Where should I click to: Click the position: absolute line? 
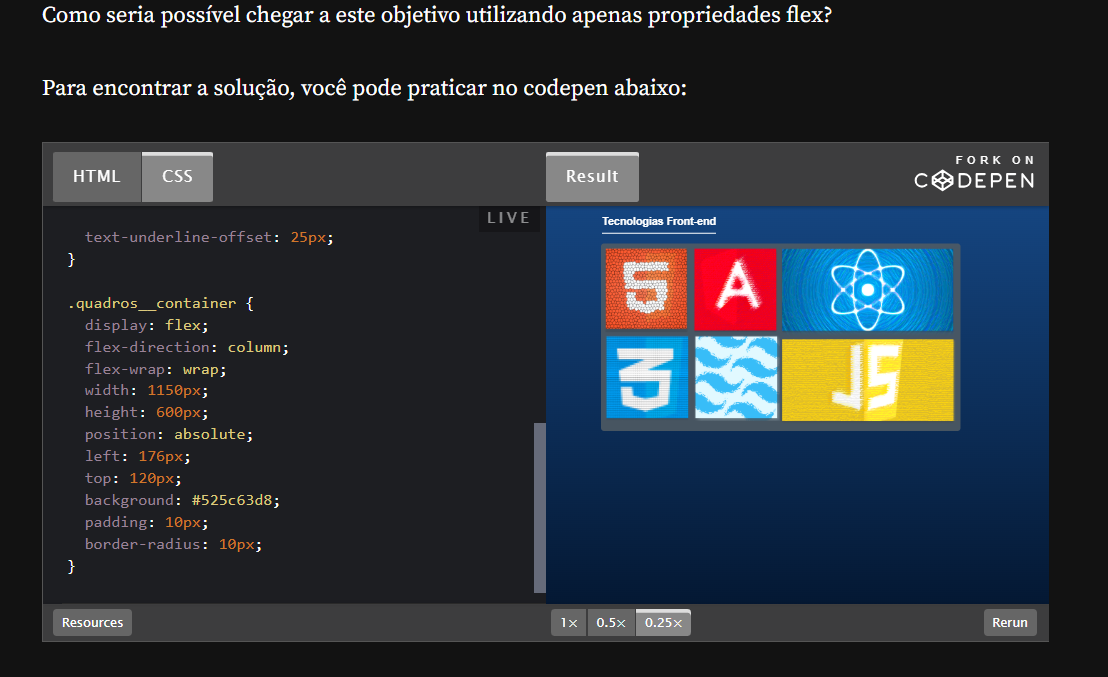point(169,434)
